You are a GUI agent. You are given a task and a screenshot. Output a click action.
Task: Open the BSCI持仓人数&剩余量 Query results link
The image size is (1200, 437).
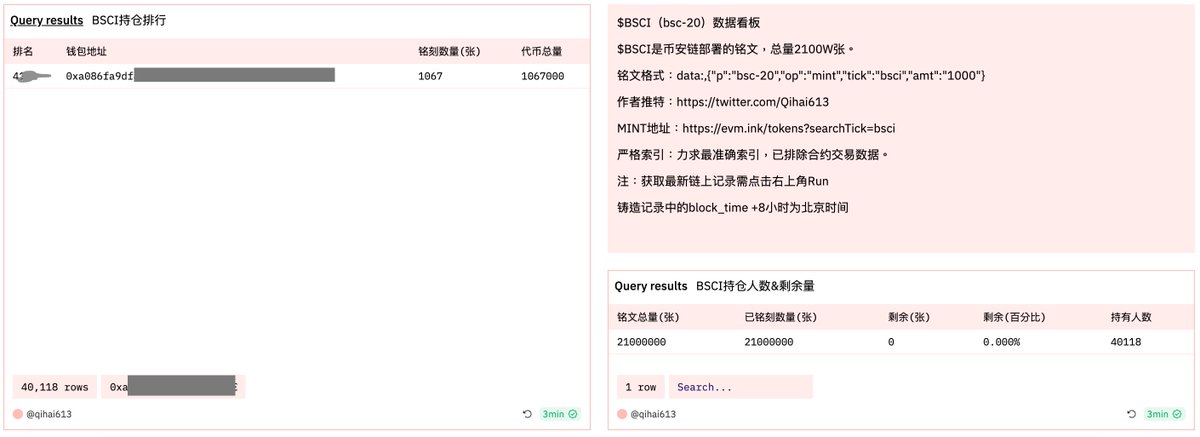click(651, 286)
